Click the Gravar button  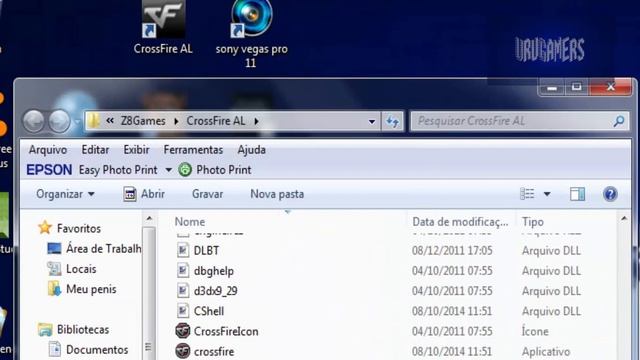[207, 194]
